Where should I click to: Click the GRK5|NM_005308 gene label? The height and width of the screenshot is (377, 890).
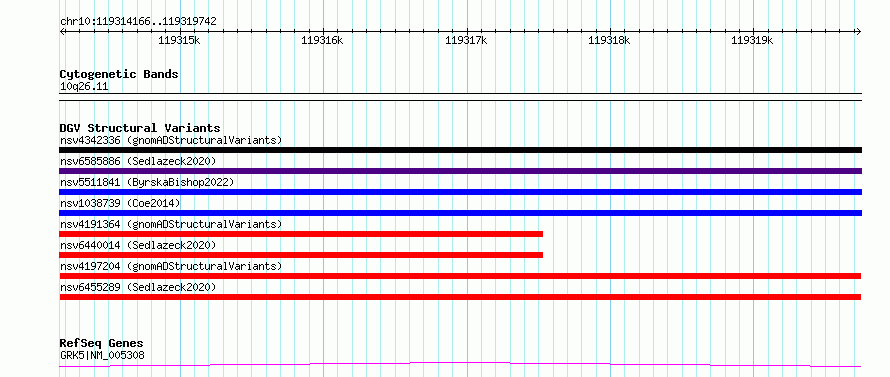tap(102, 356)
